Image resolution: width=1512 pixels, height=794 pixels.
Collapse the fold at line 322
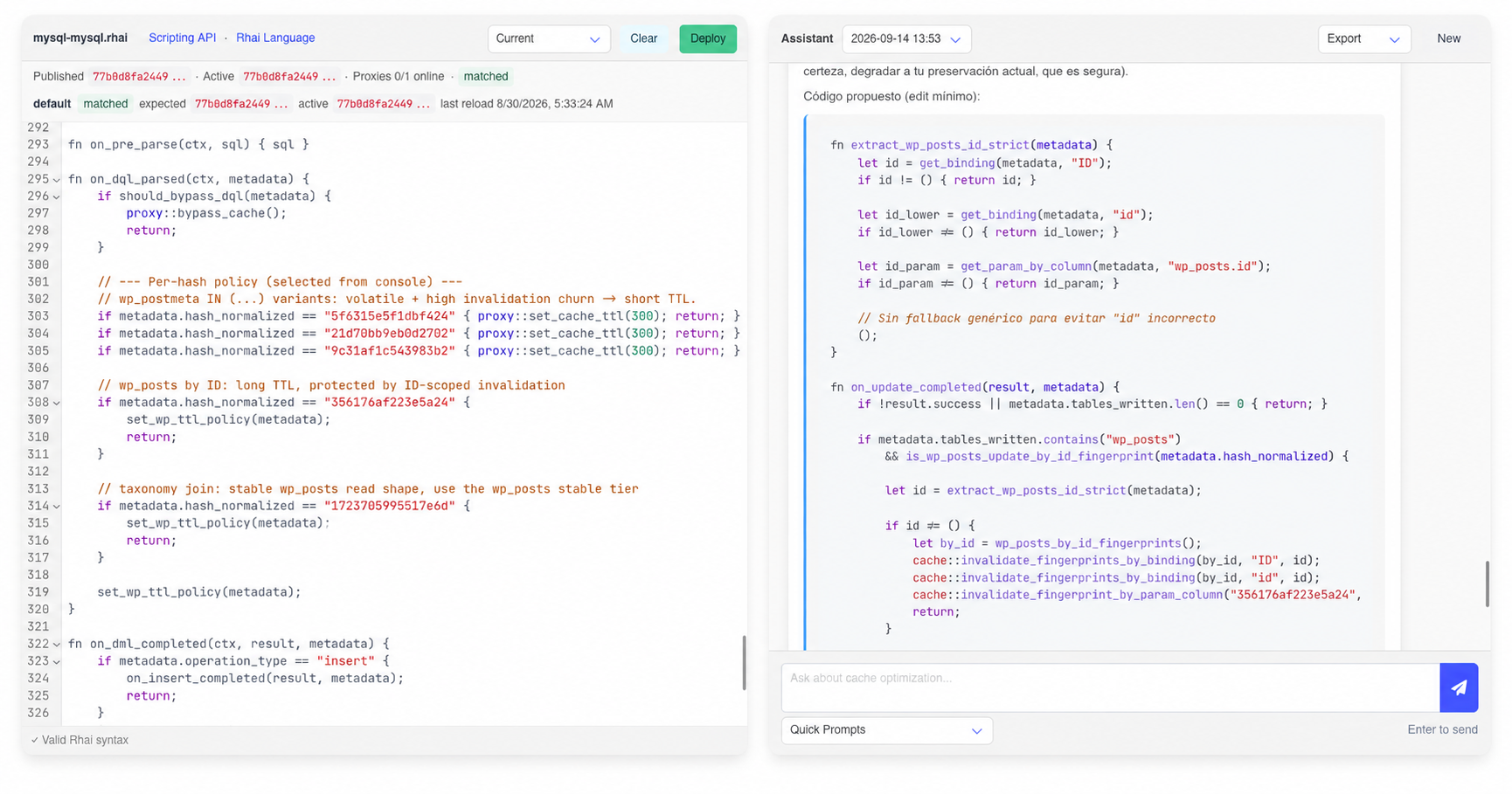(57, 645)
